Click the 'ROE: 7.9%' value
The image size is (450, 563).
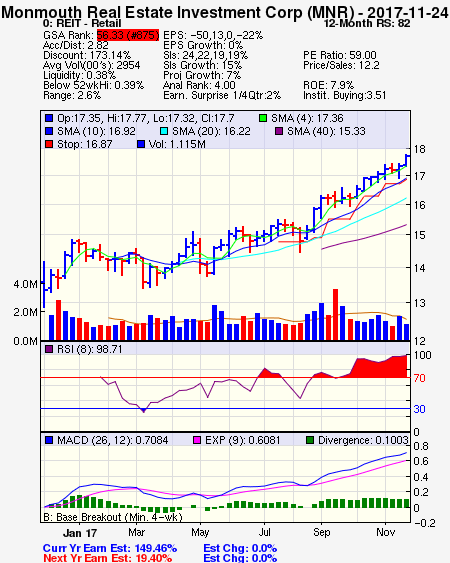tap(329, 85)
